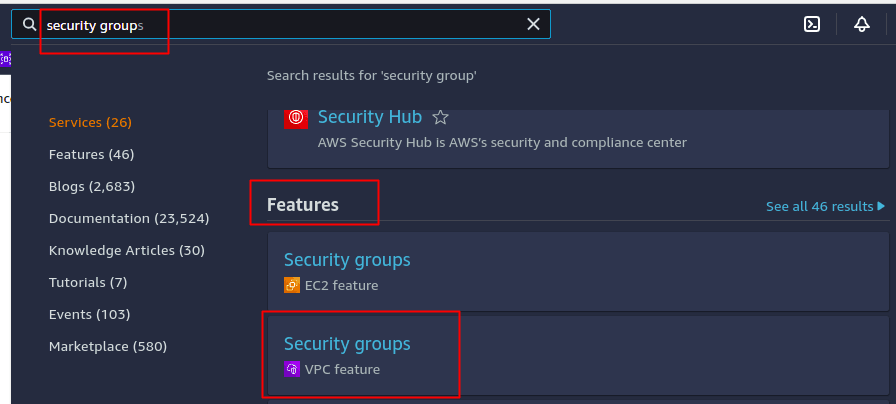The height and width of the screenshot is (404, 896).
Task: Open the CloudShell terminal icon
Action: pyautogui.click(x=812, y=24)
